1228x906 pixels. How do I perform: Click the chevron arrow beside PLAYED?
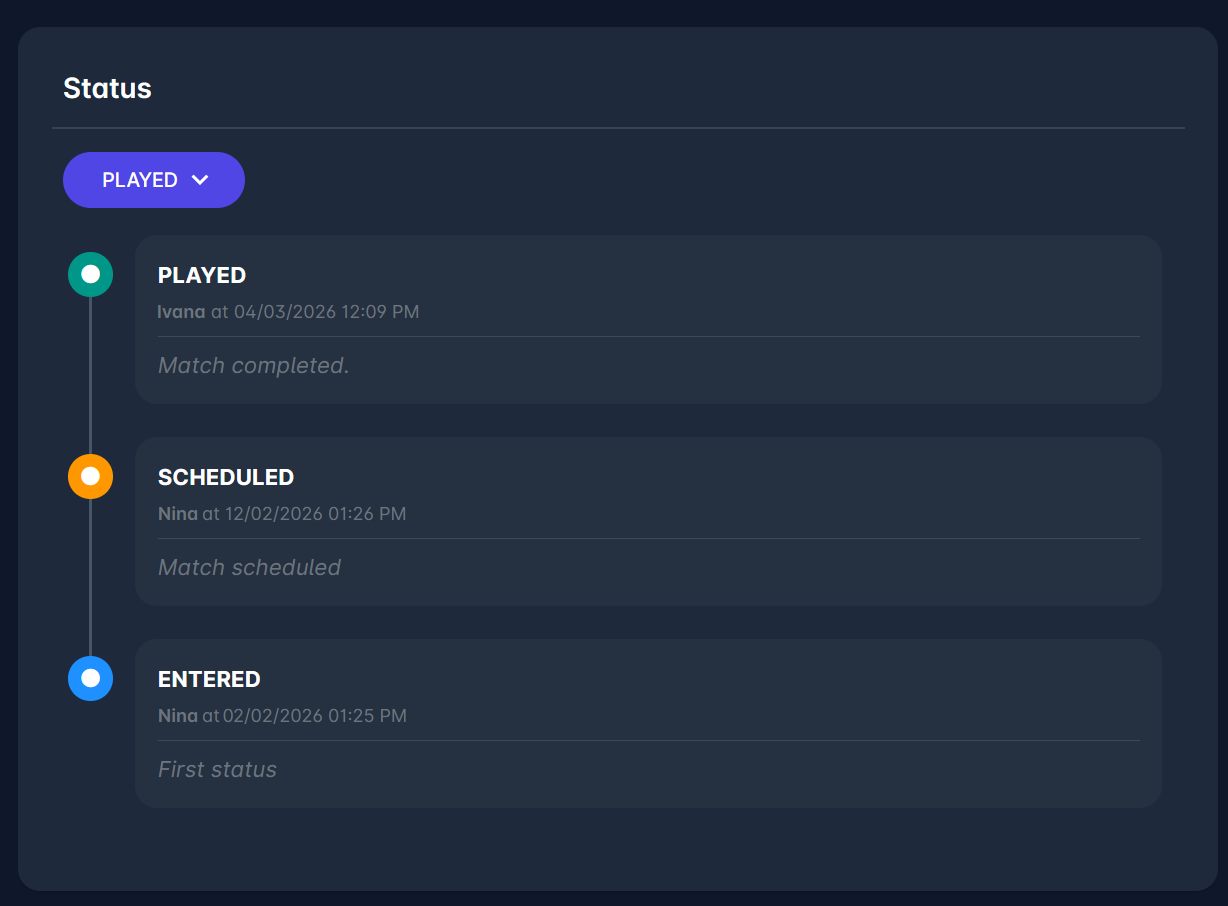[200, 180]
